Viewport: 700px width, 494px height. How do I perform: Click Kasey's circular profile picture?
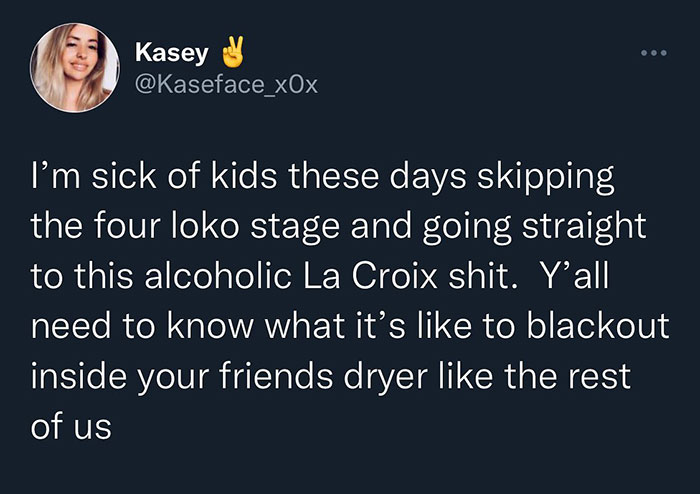pyautogui.click(x=75, y=67)
